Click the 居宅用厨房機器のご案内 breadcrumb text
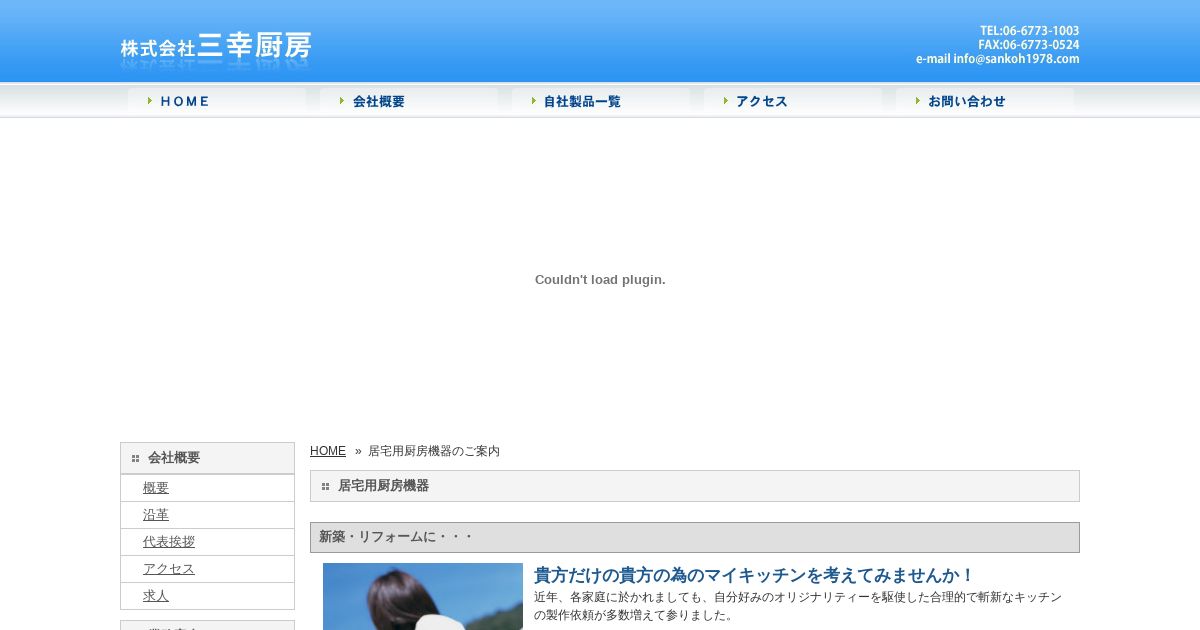Viewport: 1200px width, 630px height. click(x=434, y=451)
